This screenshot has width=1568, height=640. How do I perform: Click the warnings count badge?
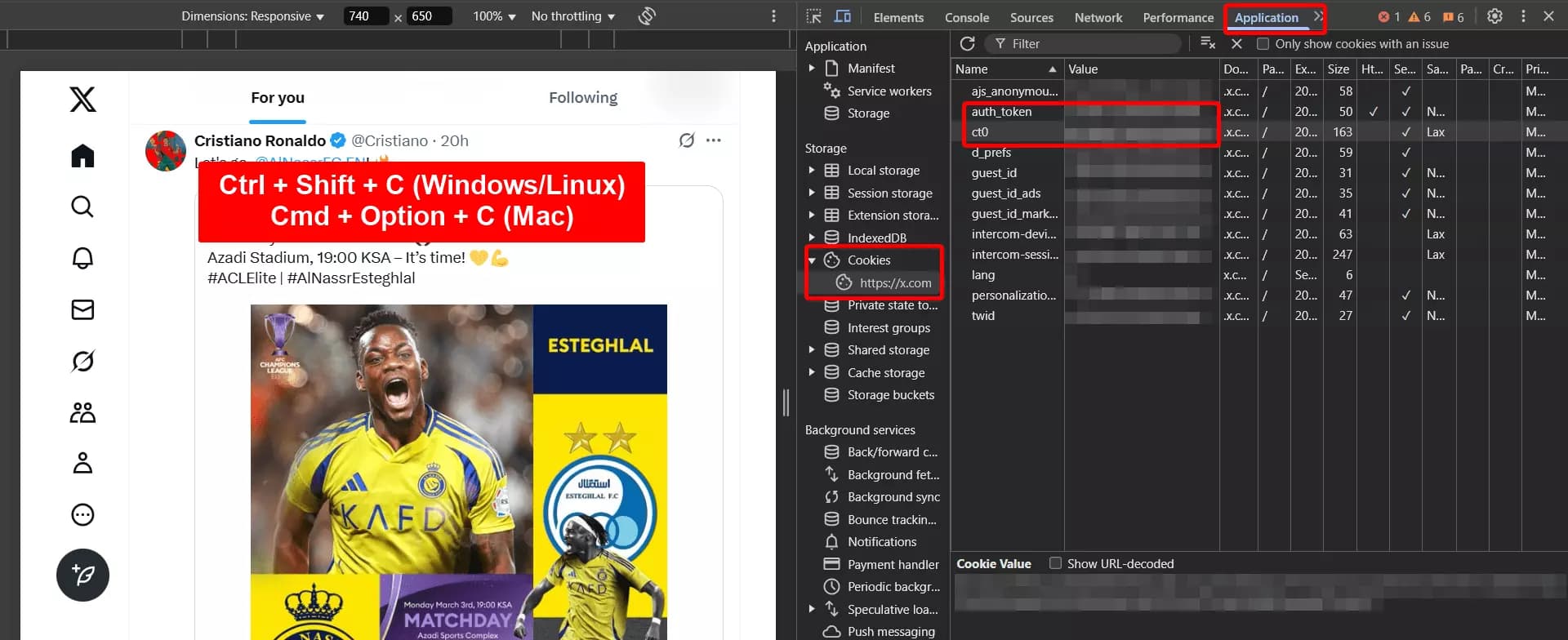(1419, 17)
